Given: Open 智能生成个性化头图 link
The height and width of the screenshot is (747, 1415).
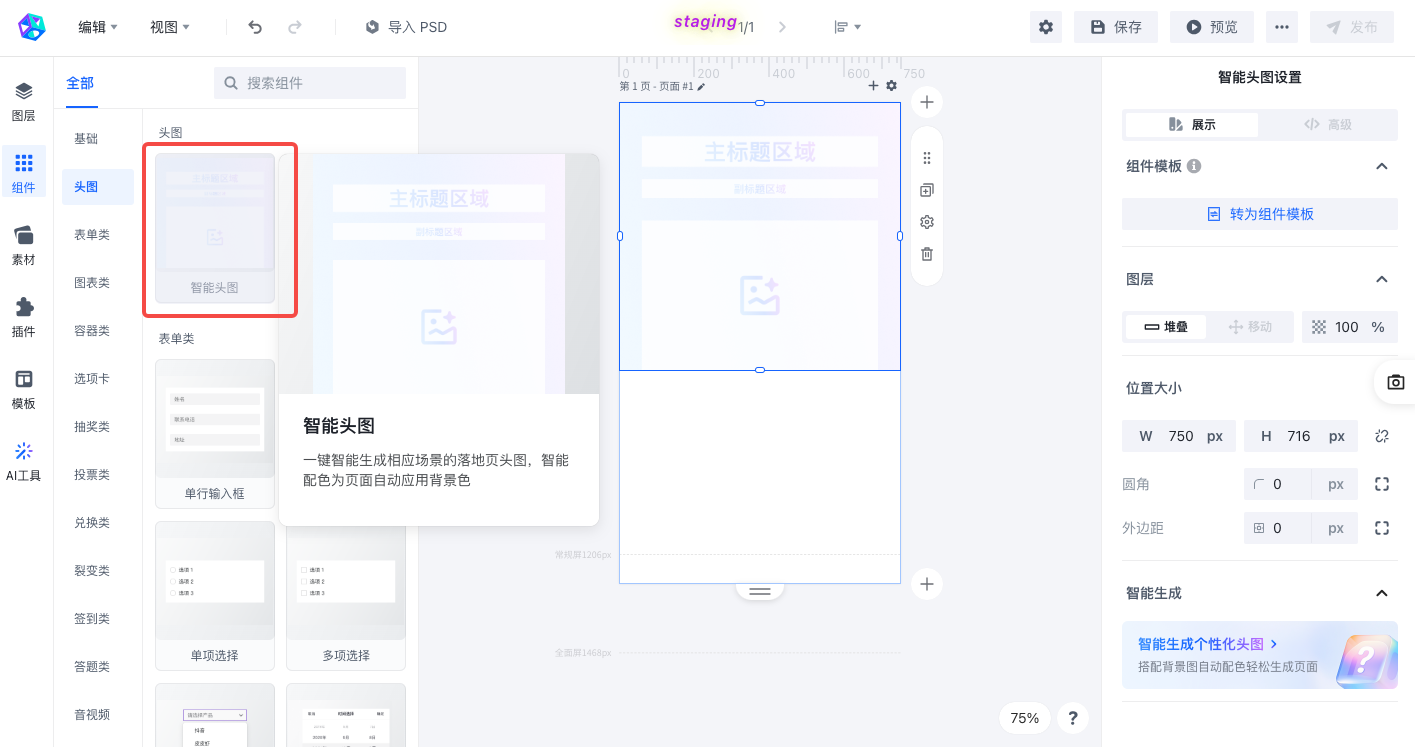Looking at the screenshot, I should tap(1208, 644).
